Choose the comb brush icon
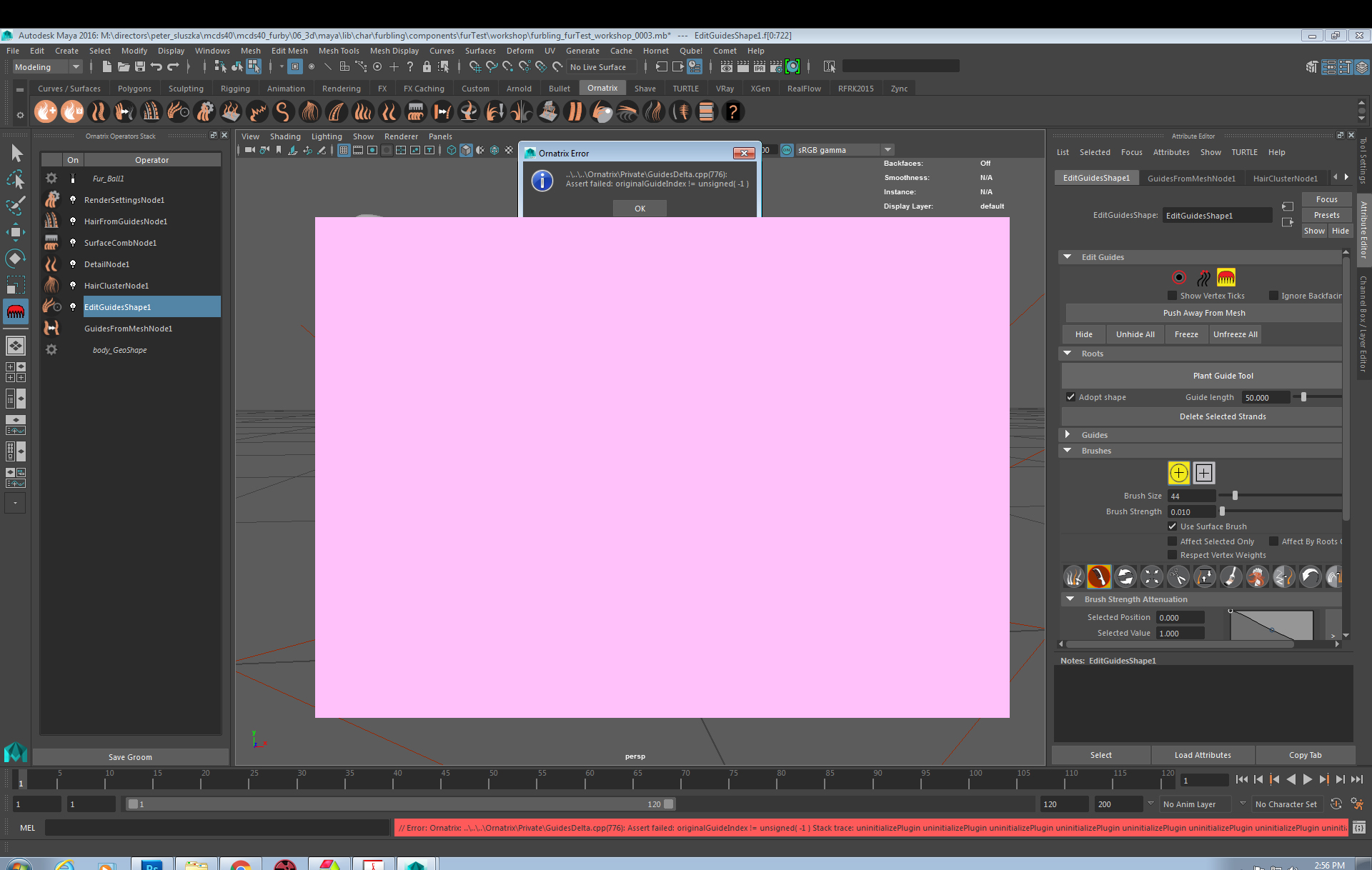The width and height of the screenshot is (1372, 870). coord(1099,576)
